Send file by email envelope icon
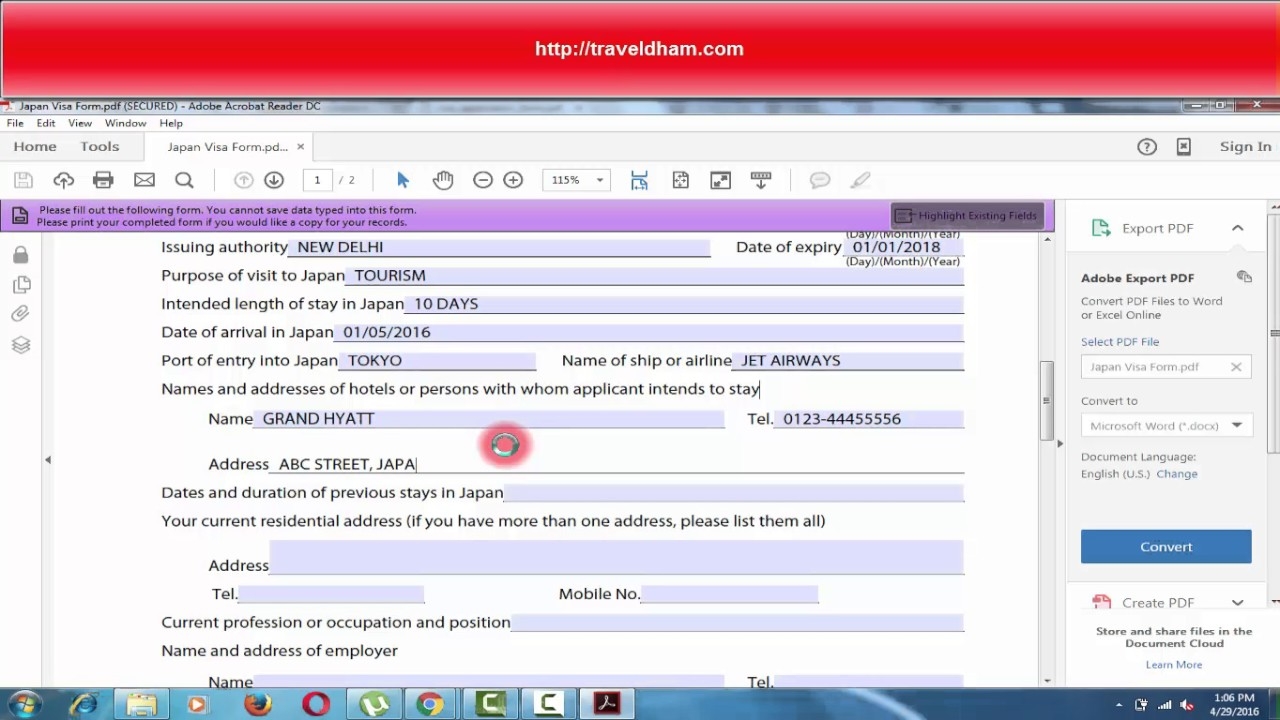The width and height of the screenshot is (1280, 720). [x=144, y=180]
